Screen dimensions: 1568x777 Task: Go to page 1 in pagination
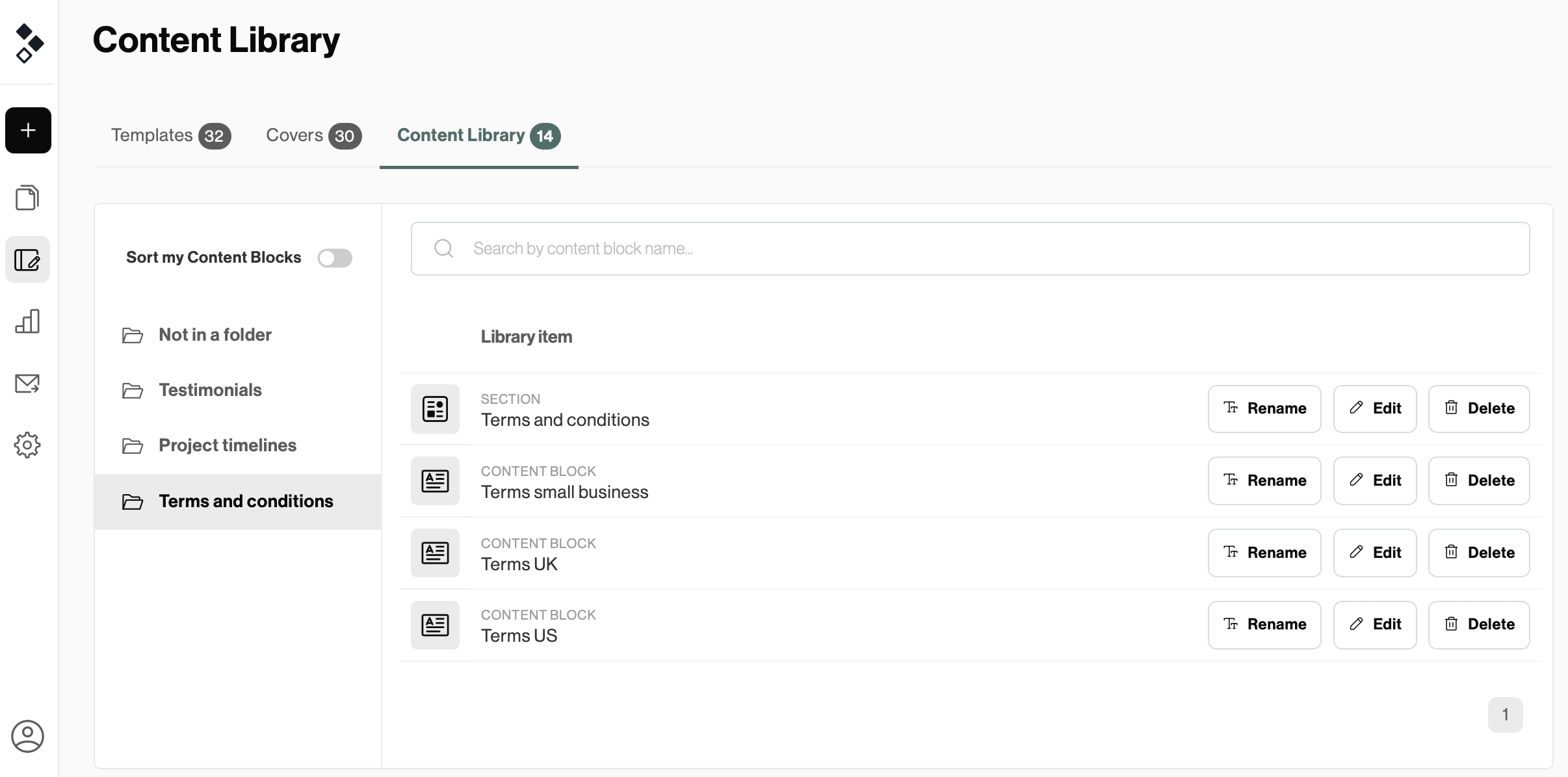coord(1505,715)
